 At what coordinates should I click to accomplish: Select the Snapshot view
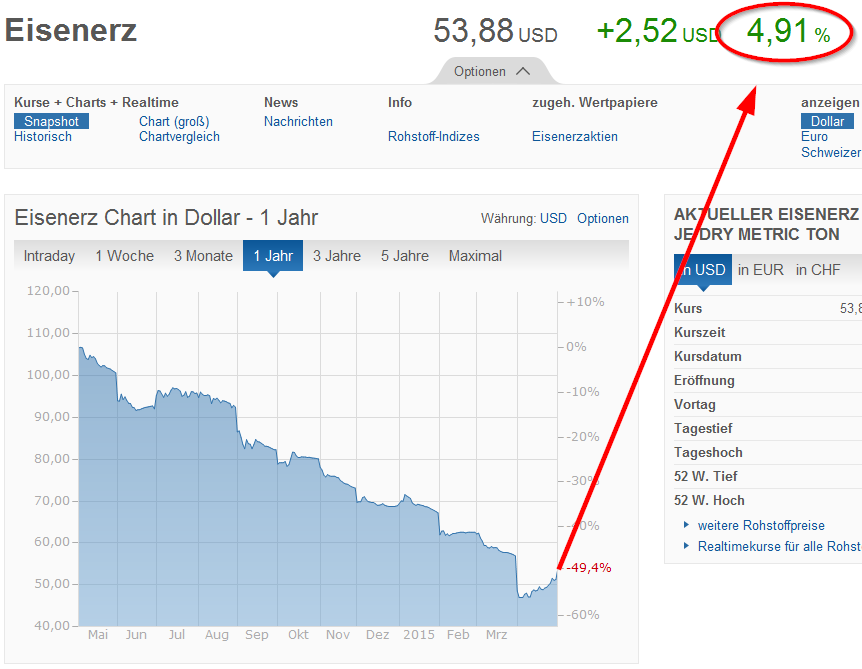(51, 121)
